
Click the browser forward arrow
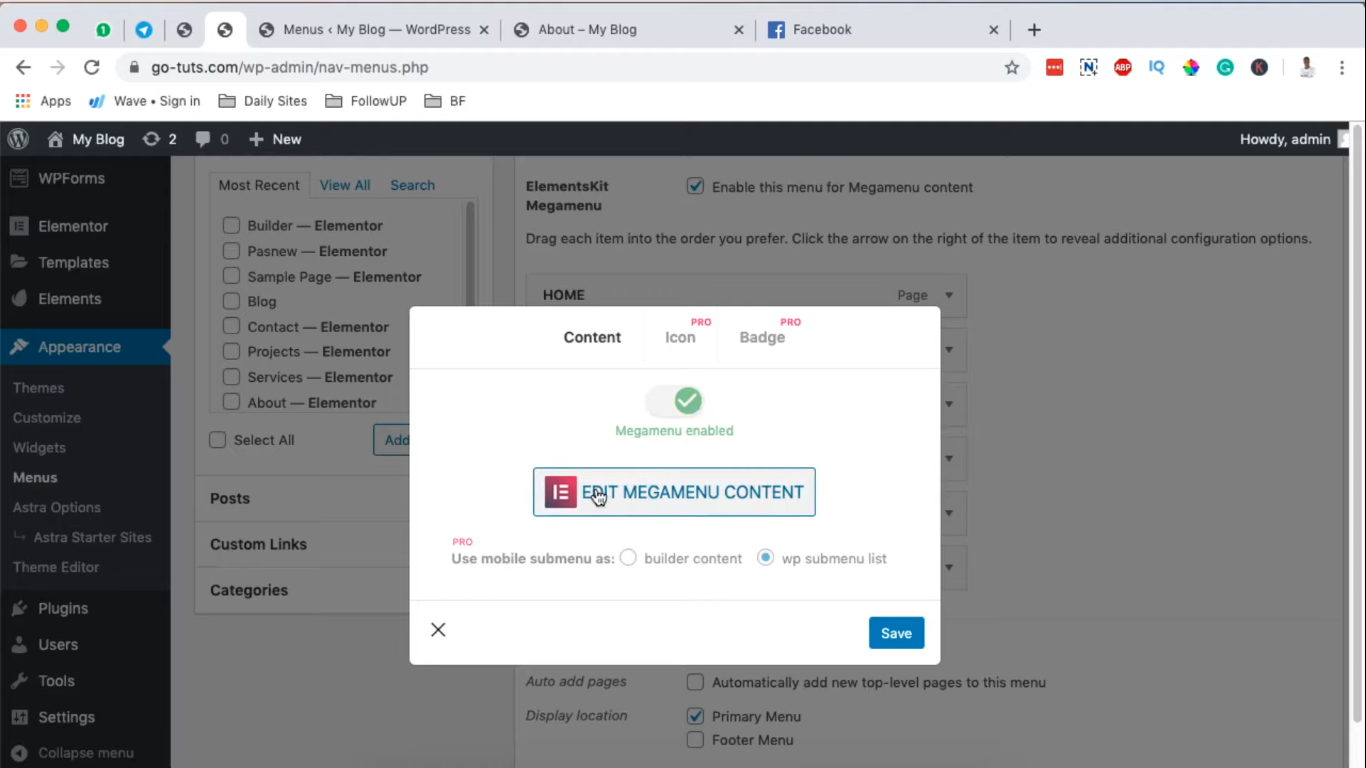pos(58,67)
